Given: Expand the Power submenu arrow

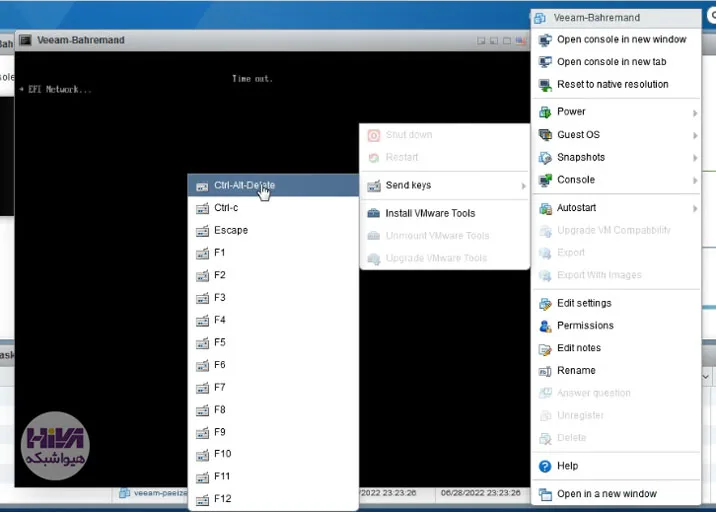Looking at the screenshot, I should 695,113.
